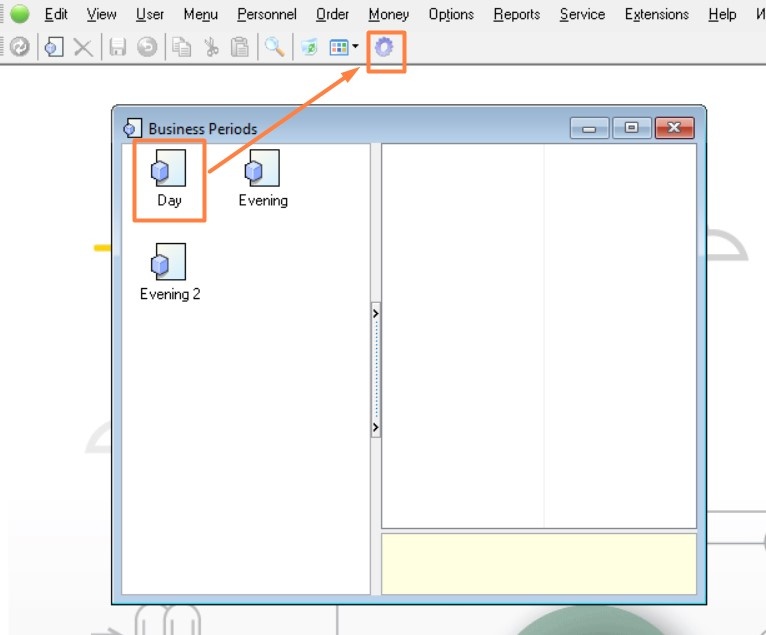Click the undo toolbar icon
The height and width of the screenshot is (635, 766).
tap(147, 47)
